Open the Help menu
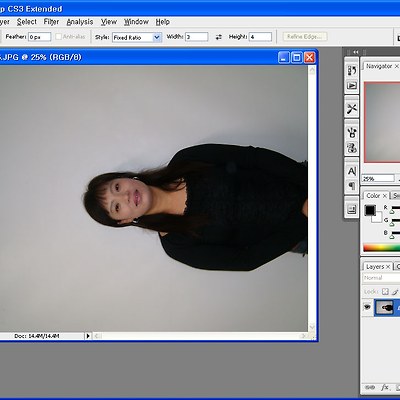This screenshot has height=400, width=400. coord(163,22)
